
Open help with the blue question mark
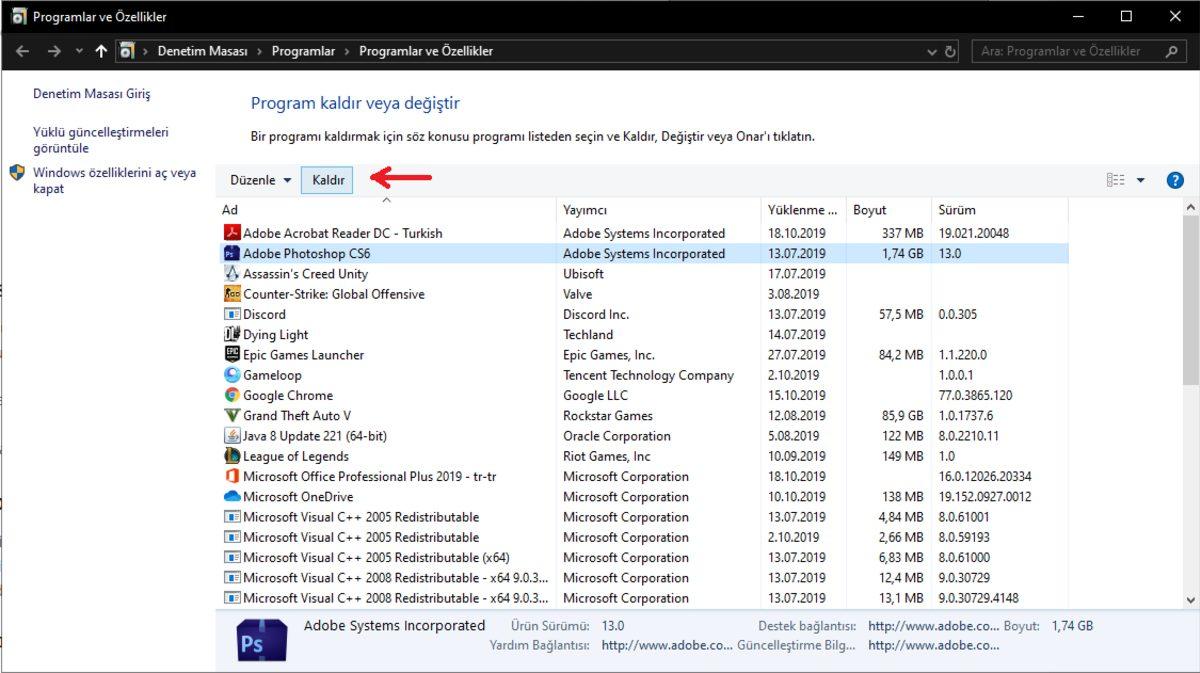pos(1175,180)
